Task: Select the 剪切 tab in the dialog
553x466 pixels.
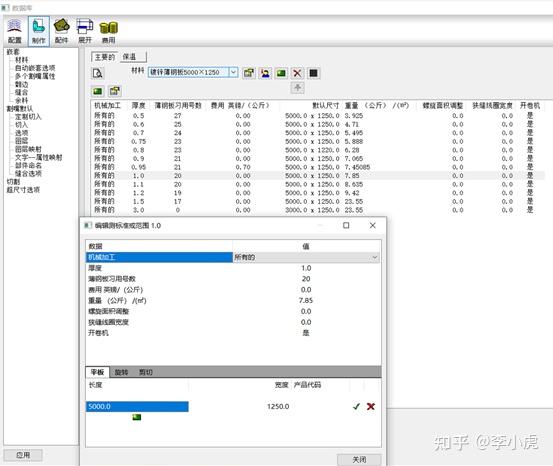Action: pyautogui.click(x=145, y=372)
